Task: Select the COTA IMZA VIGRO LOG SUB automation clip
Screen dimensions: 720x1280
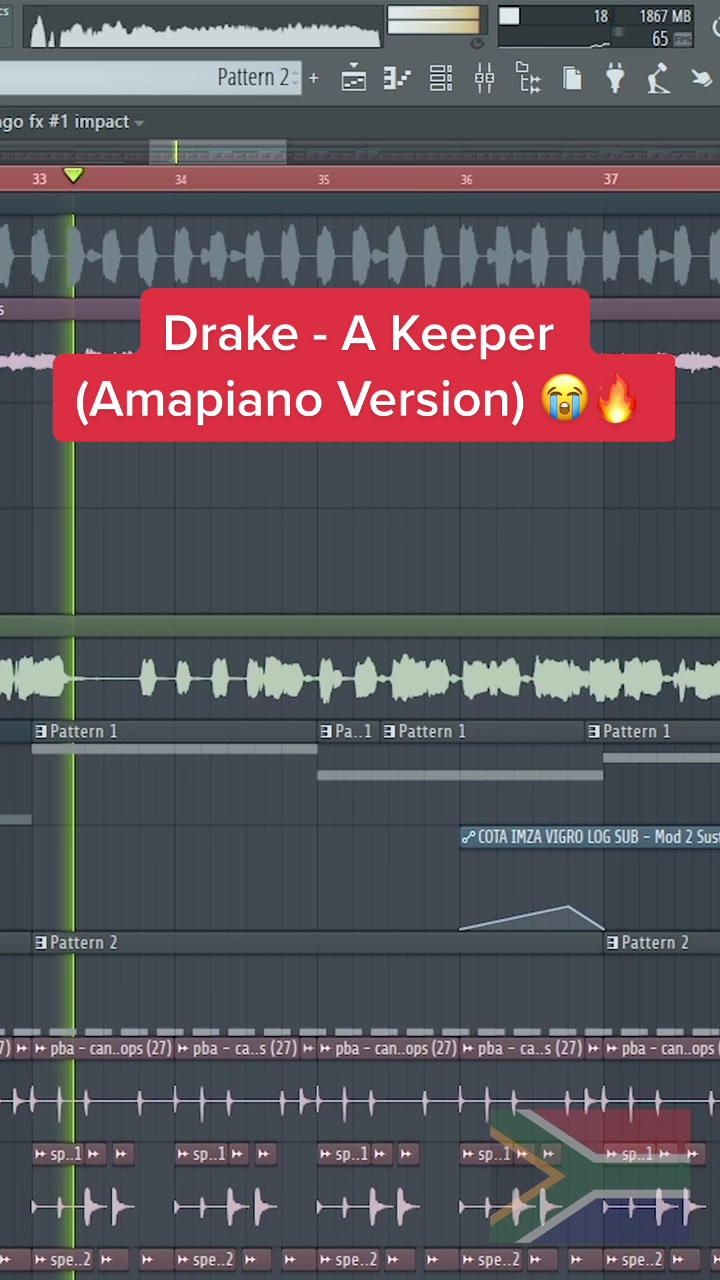Action: point(590,836)
